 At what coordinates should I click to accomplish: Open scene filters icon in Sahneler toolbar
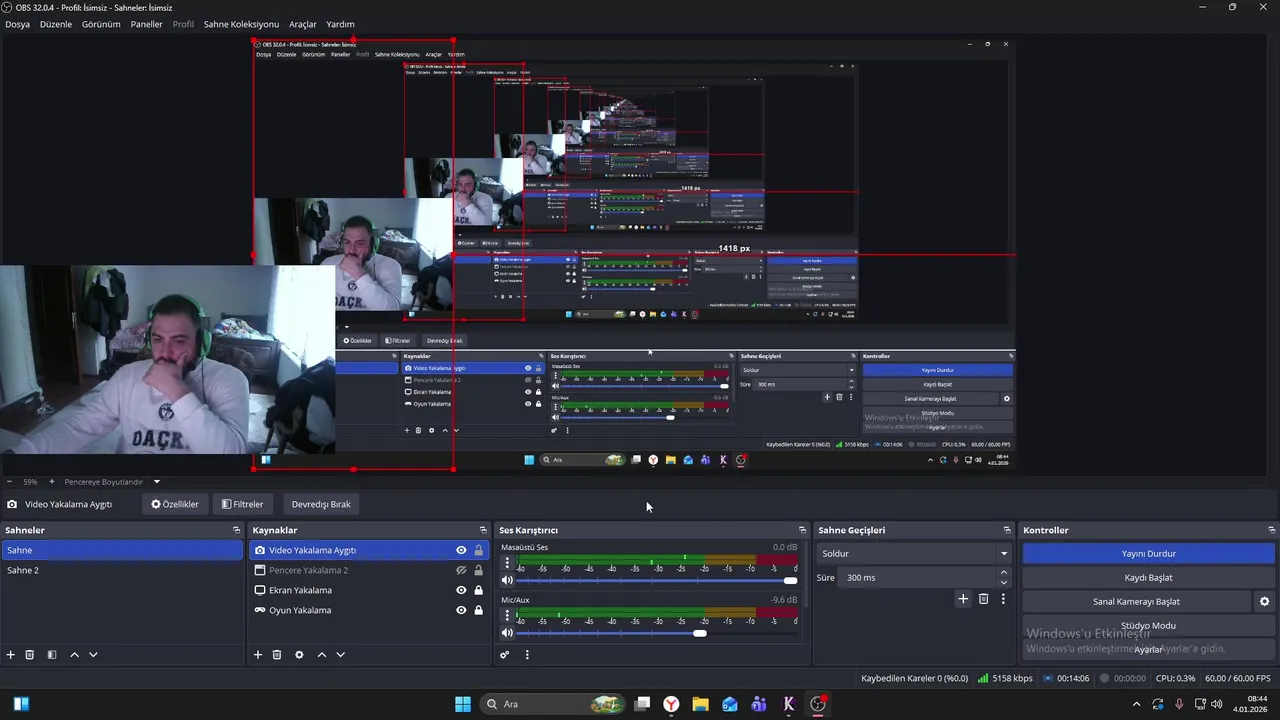pos(52,655)
